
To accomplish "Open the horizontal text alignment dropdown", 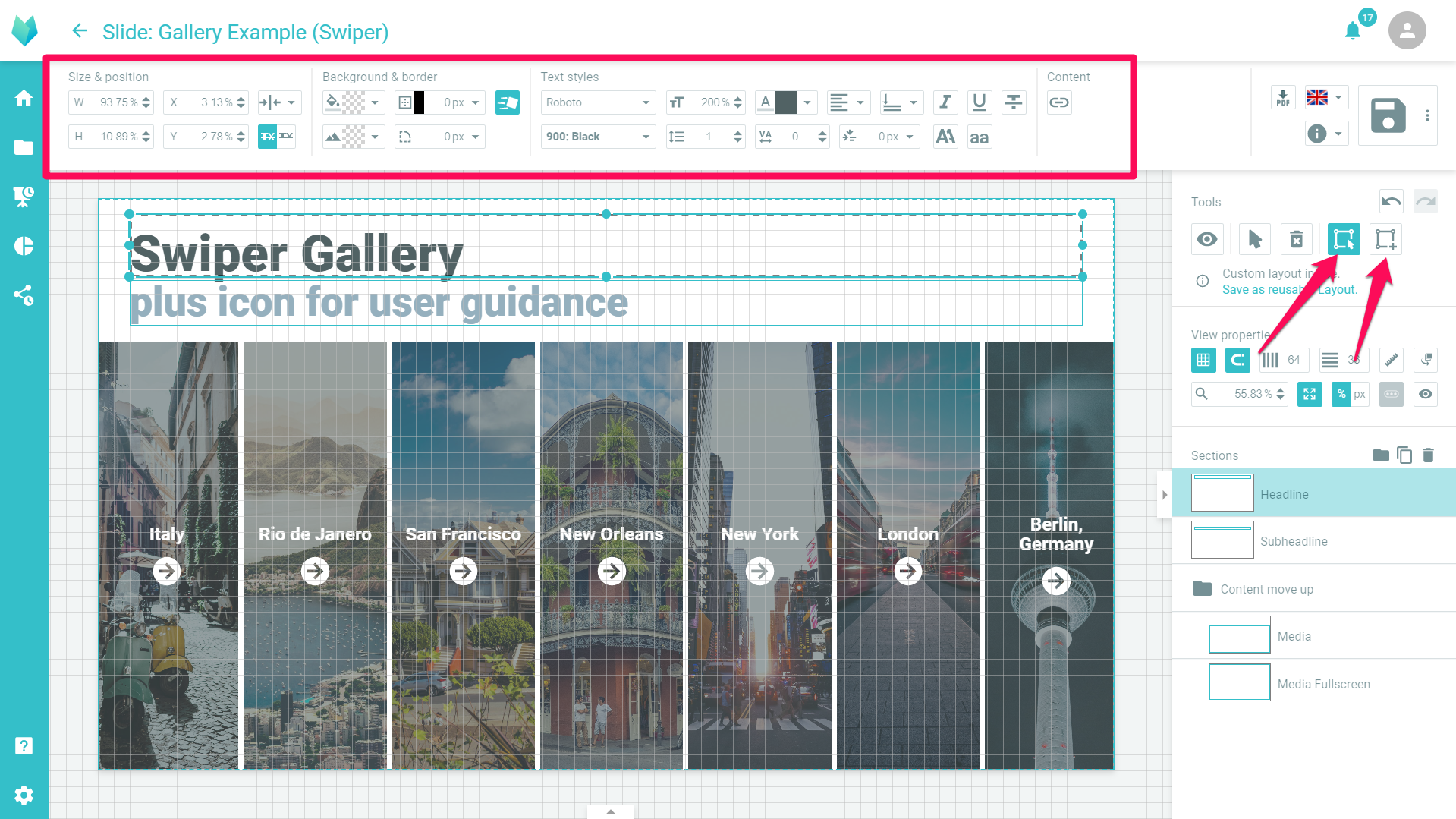I will (x=848, y=102).
